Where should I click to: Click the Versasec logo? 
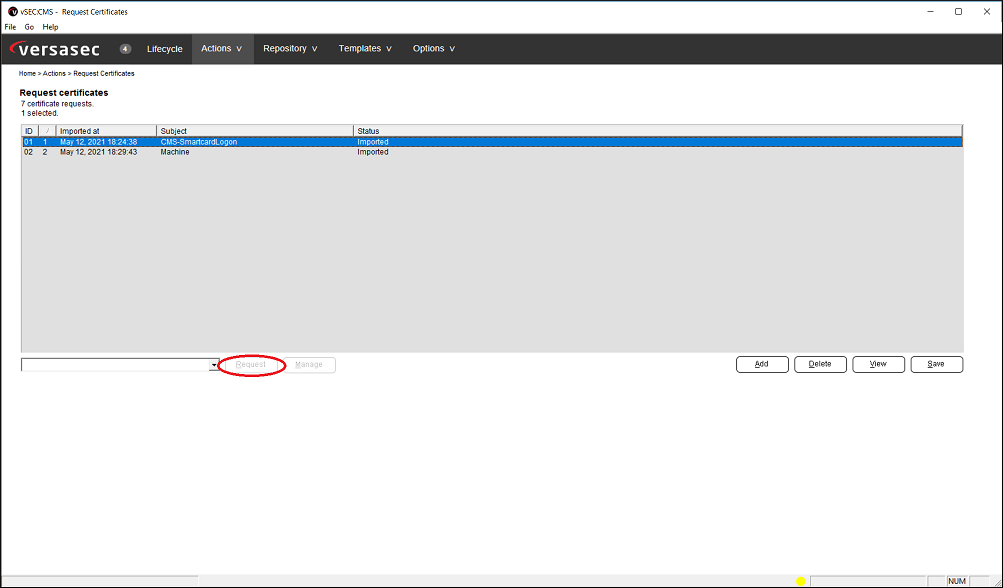(55, 49)
